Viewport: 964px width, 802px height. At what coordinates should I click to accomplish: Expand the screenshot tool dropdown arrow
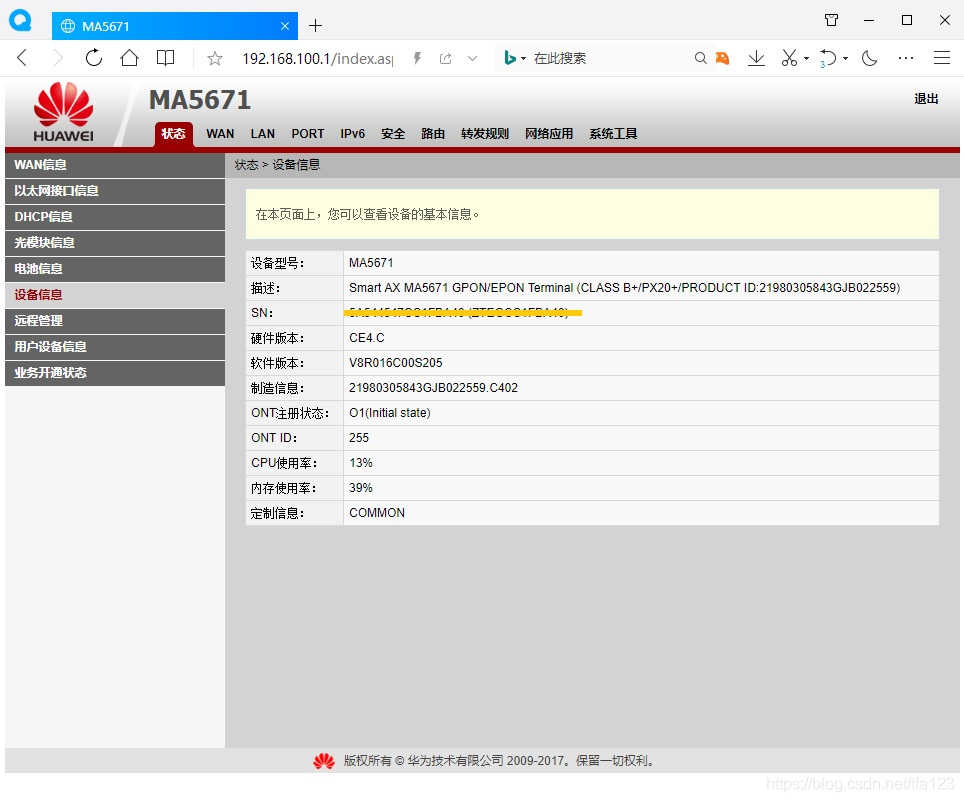[807, 58]
